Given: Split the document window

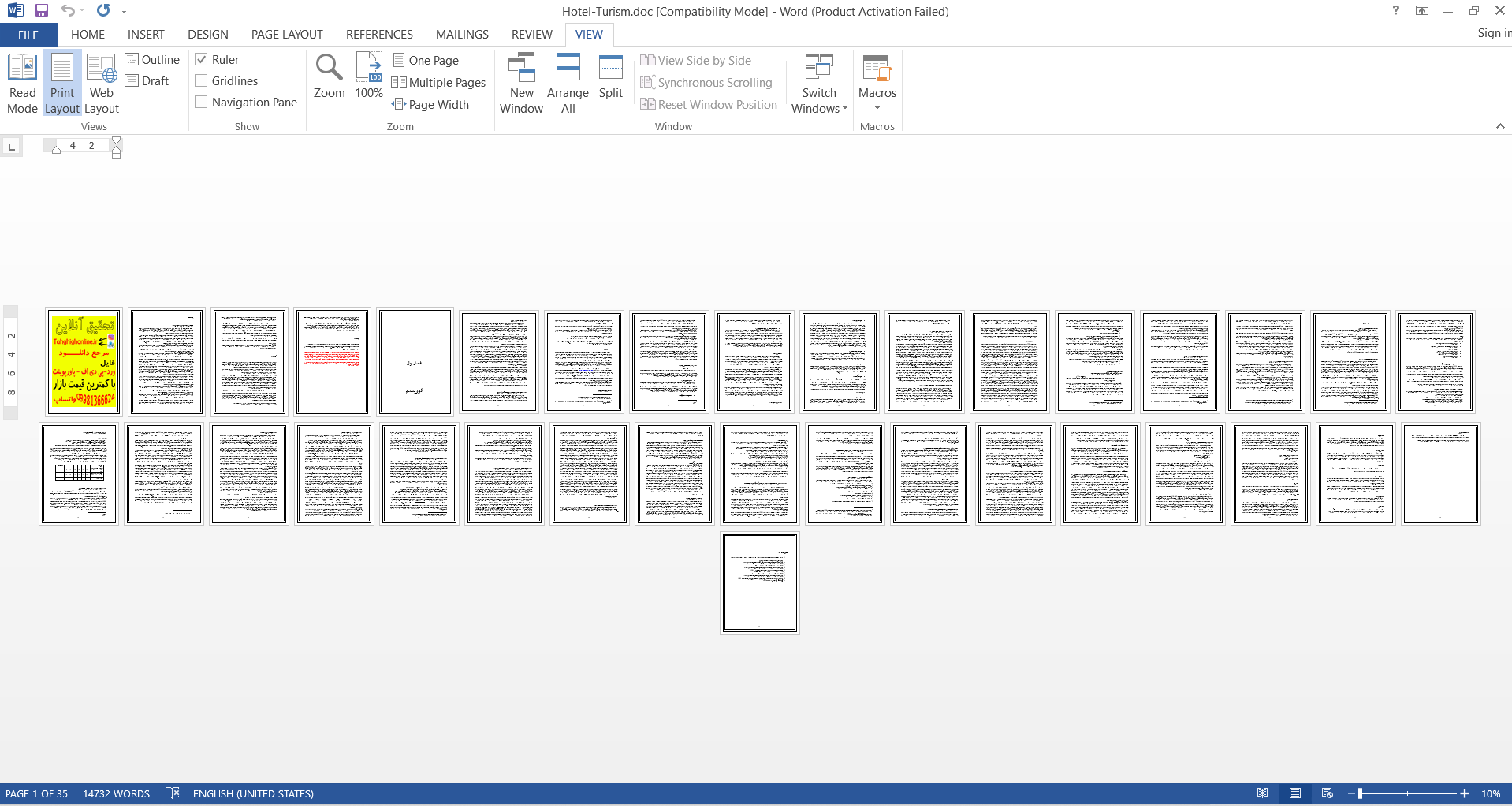Looking at the screenshot, I should (x=611, y=76).
